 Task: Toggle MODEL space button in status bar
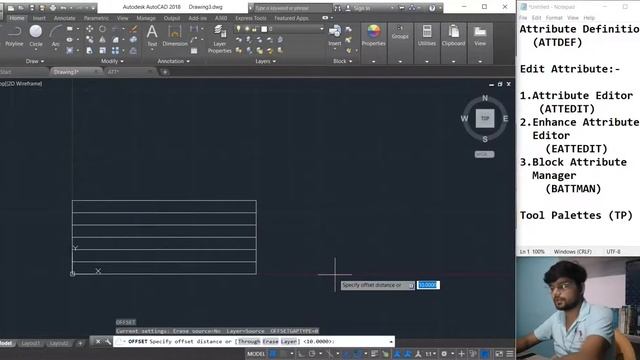point(256,354)
